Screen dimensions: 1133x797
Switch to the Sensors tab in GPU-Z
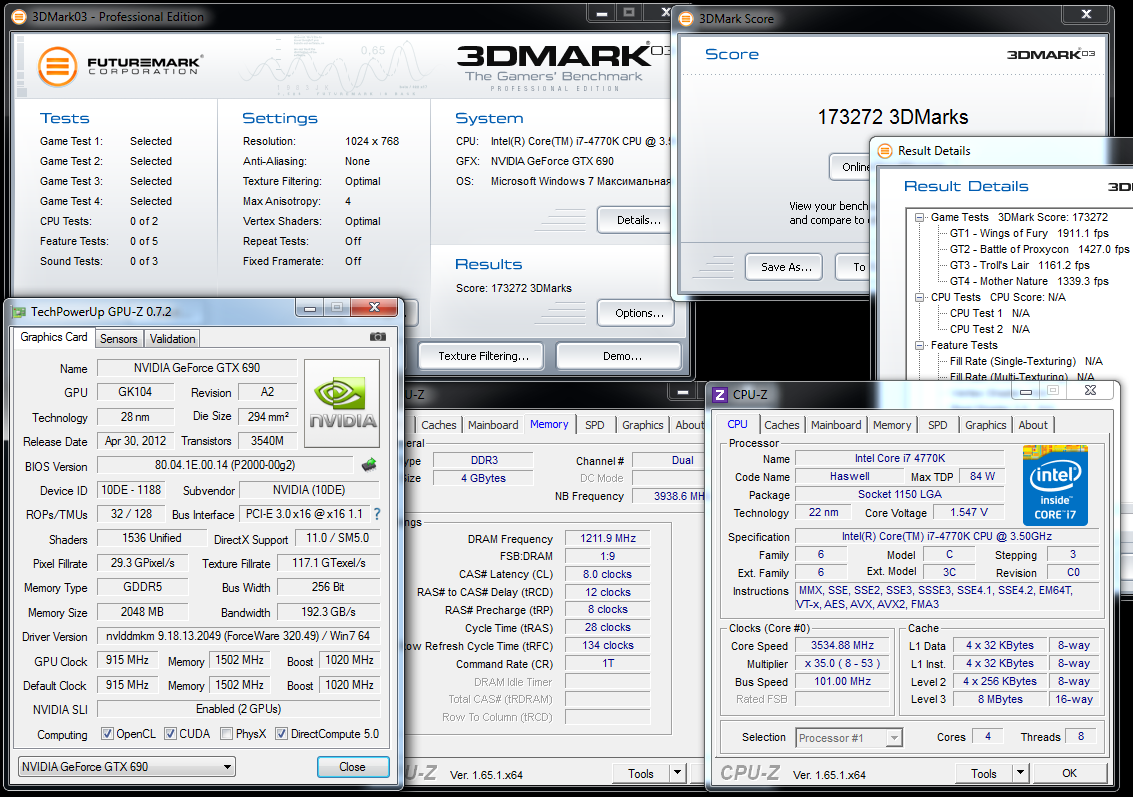tap(119, 338)
